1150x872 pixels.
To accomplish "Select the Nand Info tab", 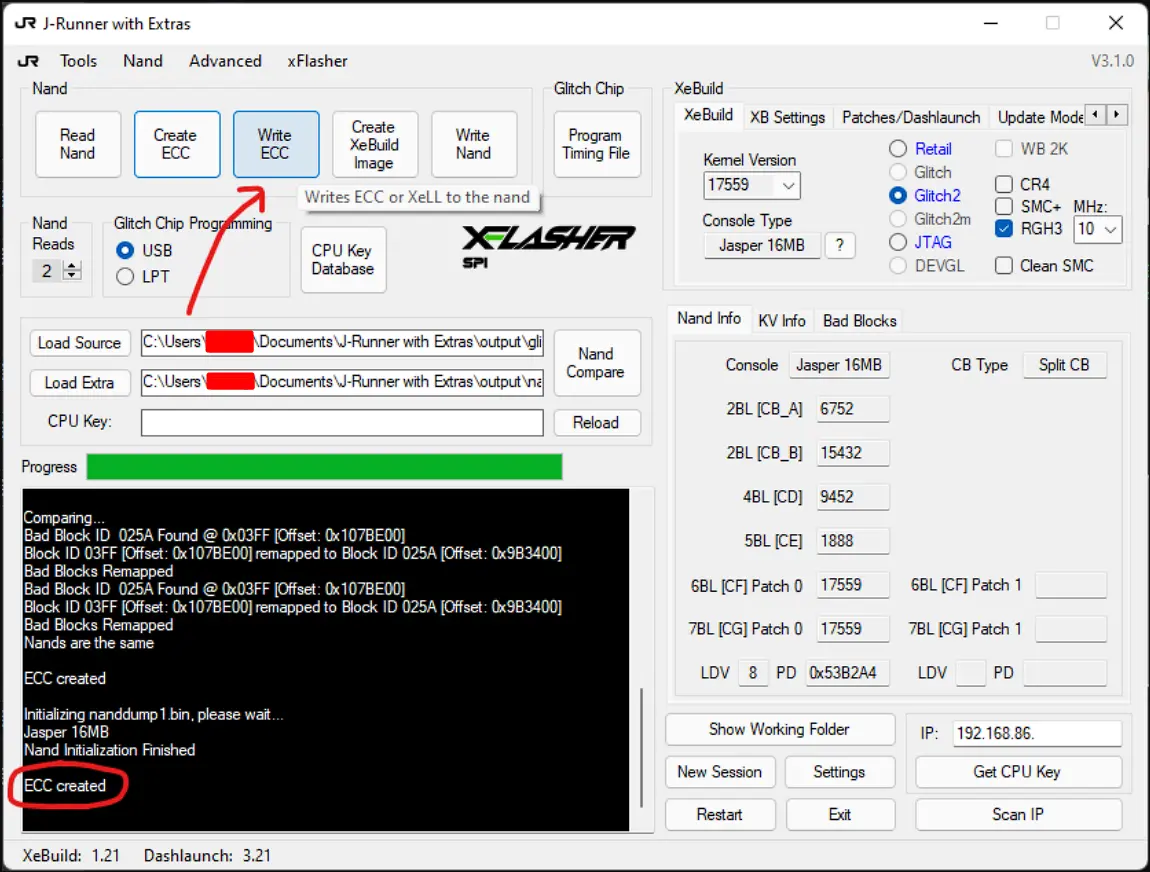I will click(x=708, y=318).
